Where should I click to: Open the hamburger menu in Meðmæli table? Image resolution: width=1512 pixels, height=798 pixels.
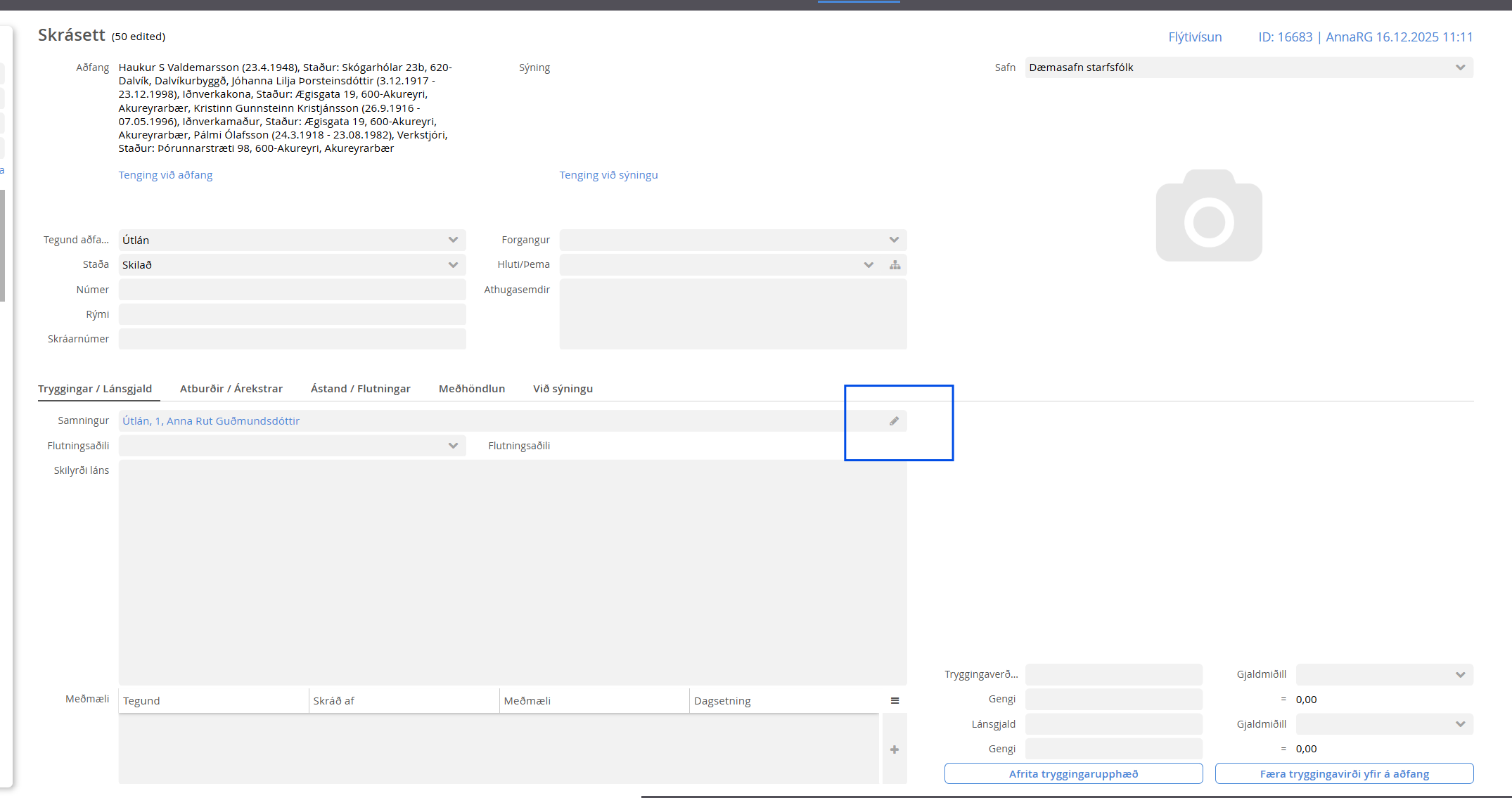point(895,701)
